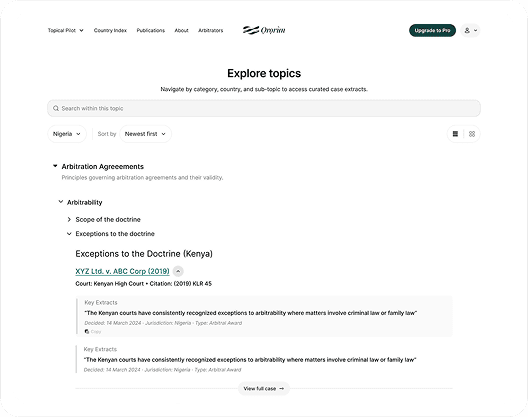
Task: Go to Country Index page
Action: tap(110, 30)
